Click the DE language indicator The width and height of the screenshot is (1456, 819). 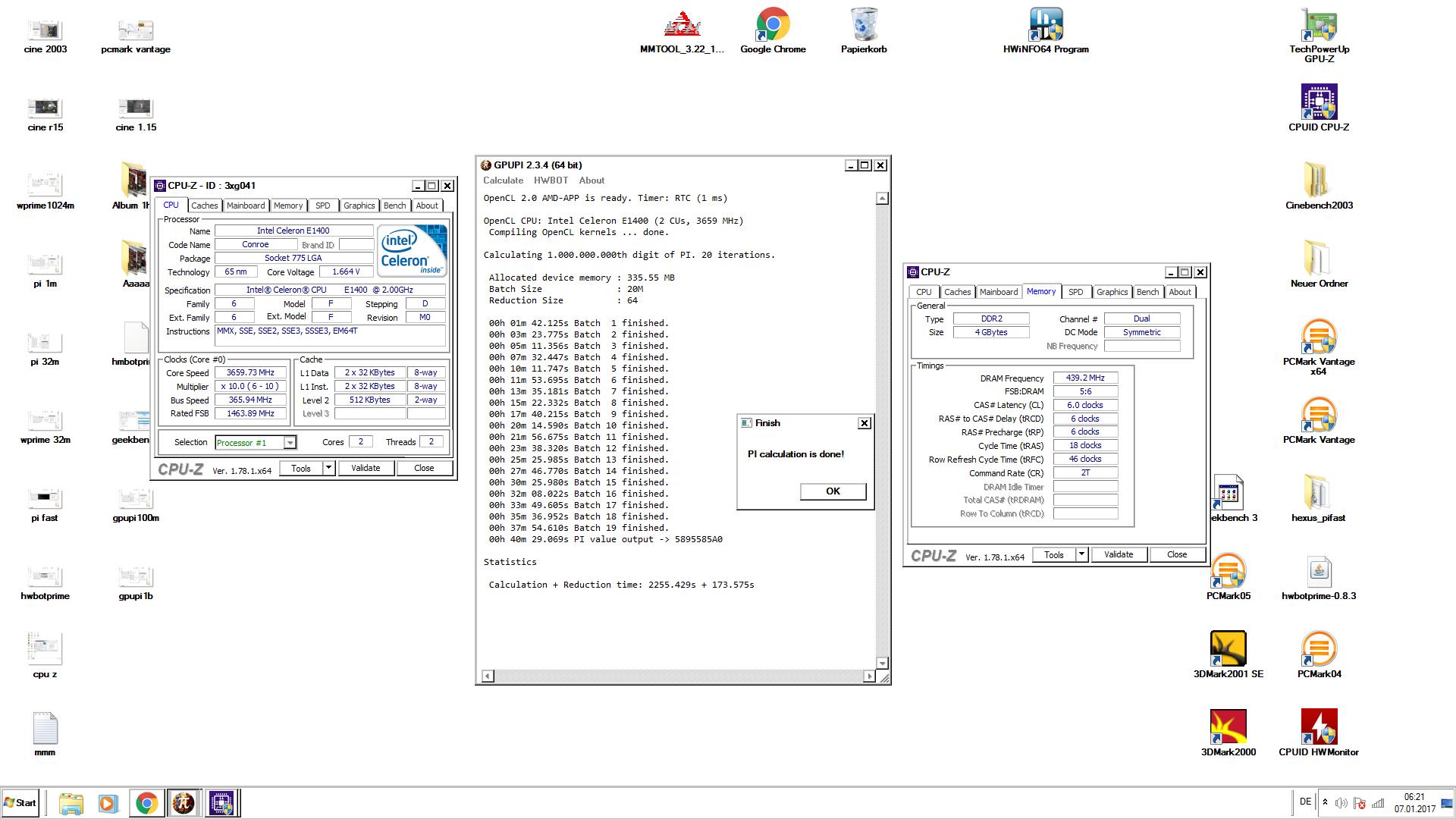(1305, 802)
